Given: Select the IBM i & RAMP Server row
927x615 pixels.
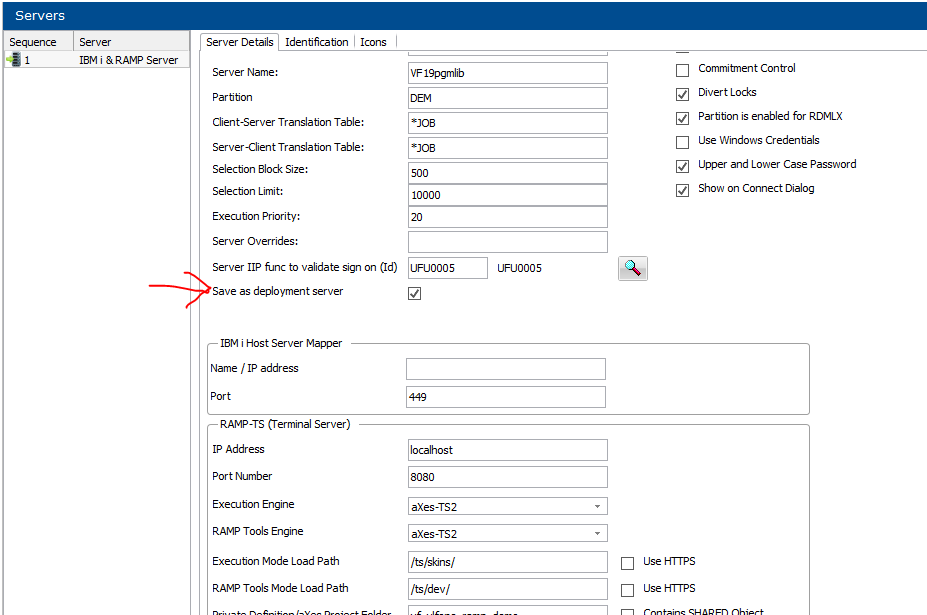Looking at the screenshot, I should pyautogui.click(x=97, y=60).
